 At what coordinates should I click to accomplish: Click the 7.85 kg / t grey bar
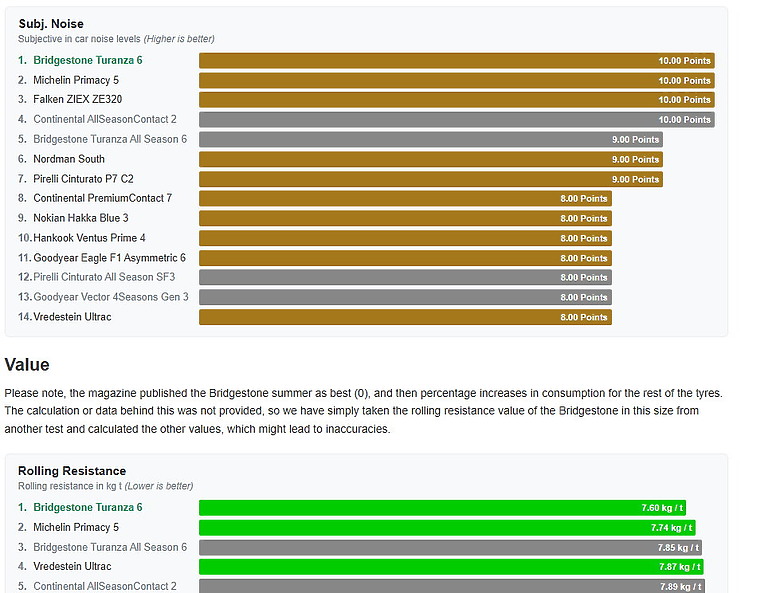(450, 548)
